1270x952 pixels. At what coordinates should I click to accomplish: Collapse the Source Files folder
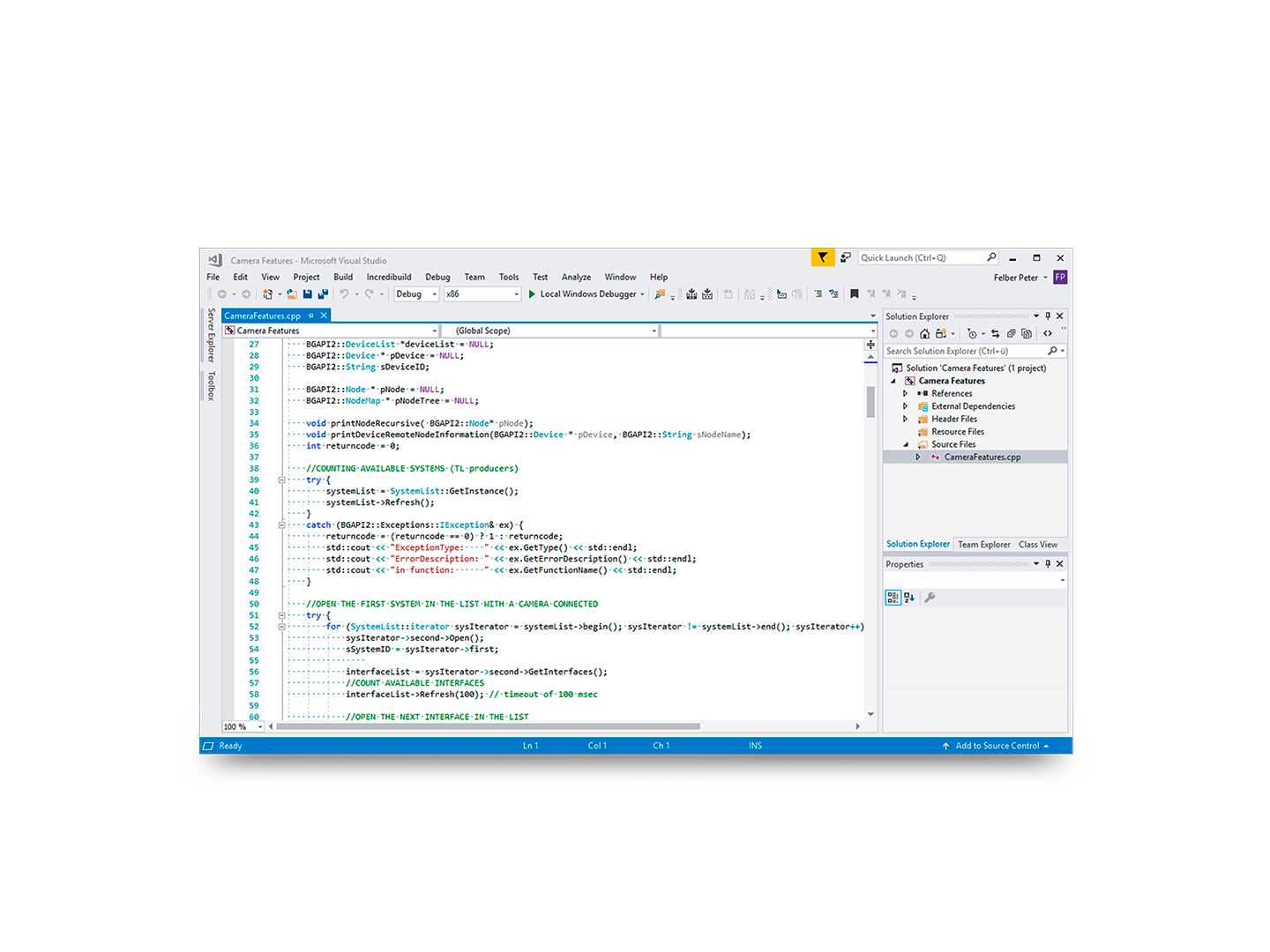(905, 444)
